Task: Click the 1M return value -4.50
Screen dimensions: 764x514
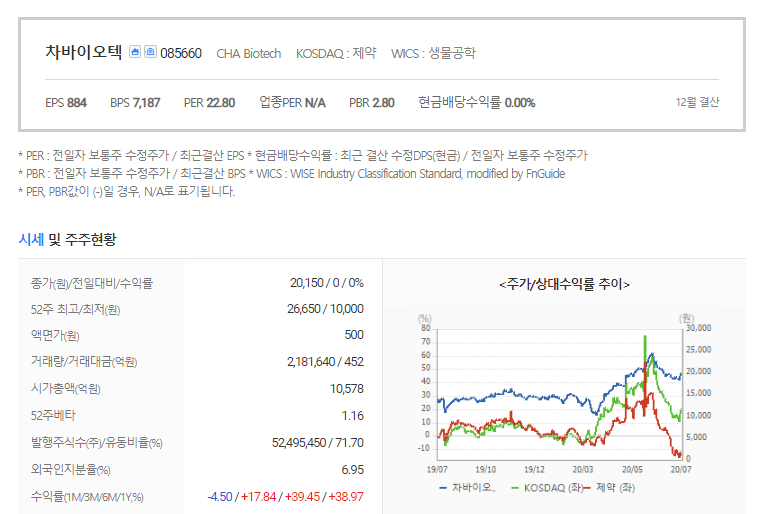Action: 220,496
